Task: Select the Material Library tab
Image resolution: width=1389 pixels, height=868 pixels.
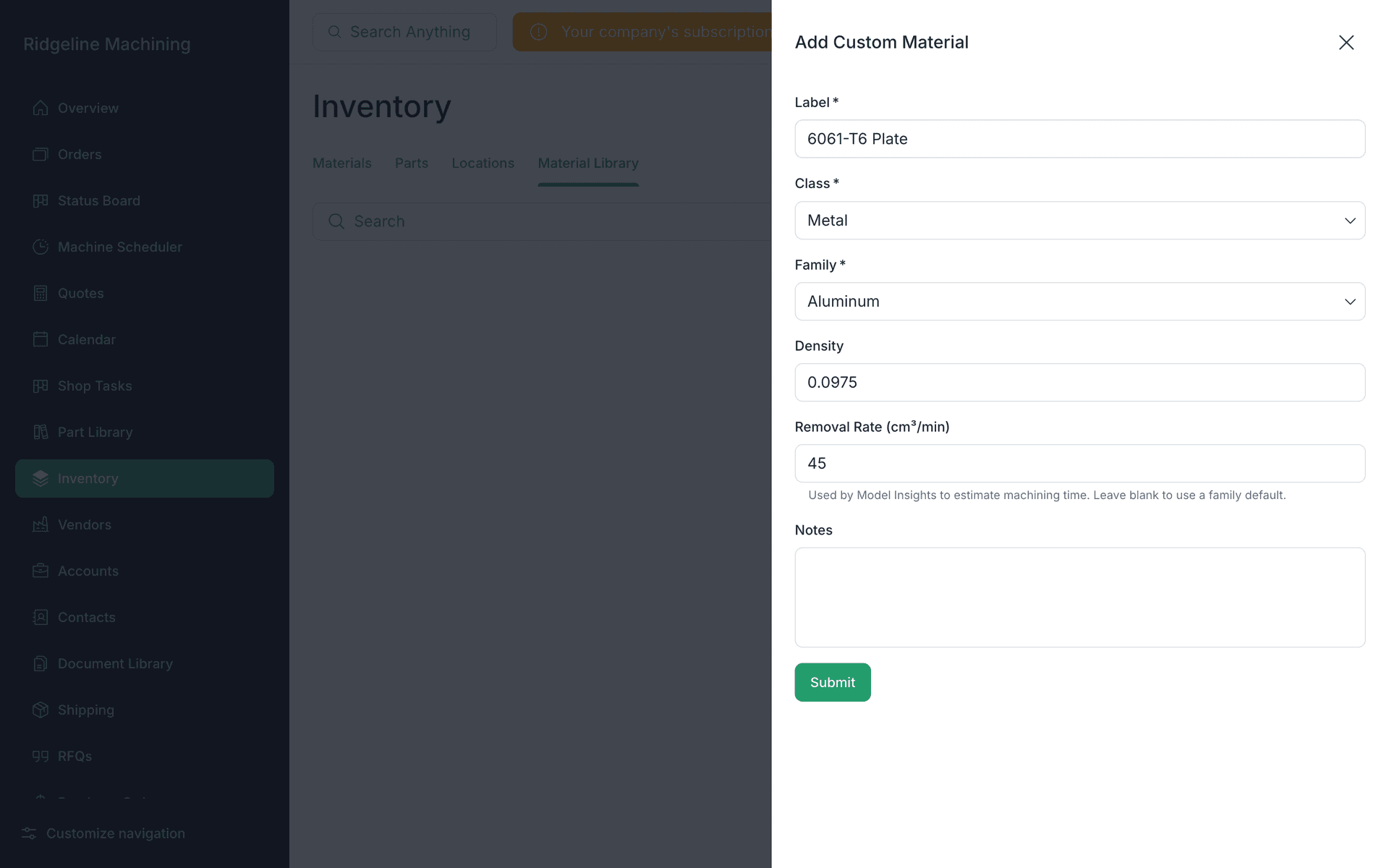Action: tap(588, 163)
